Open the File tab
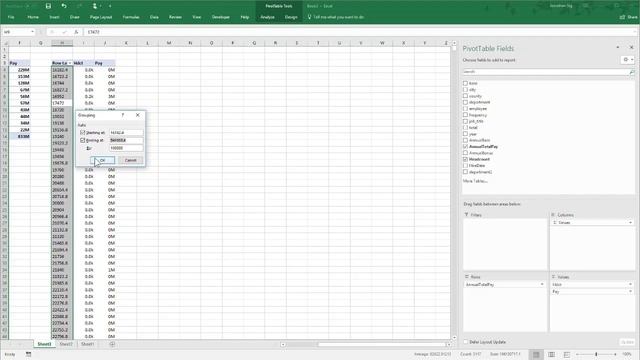Screen dimensions: 640x360 tap(11, 17)
